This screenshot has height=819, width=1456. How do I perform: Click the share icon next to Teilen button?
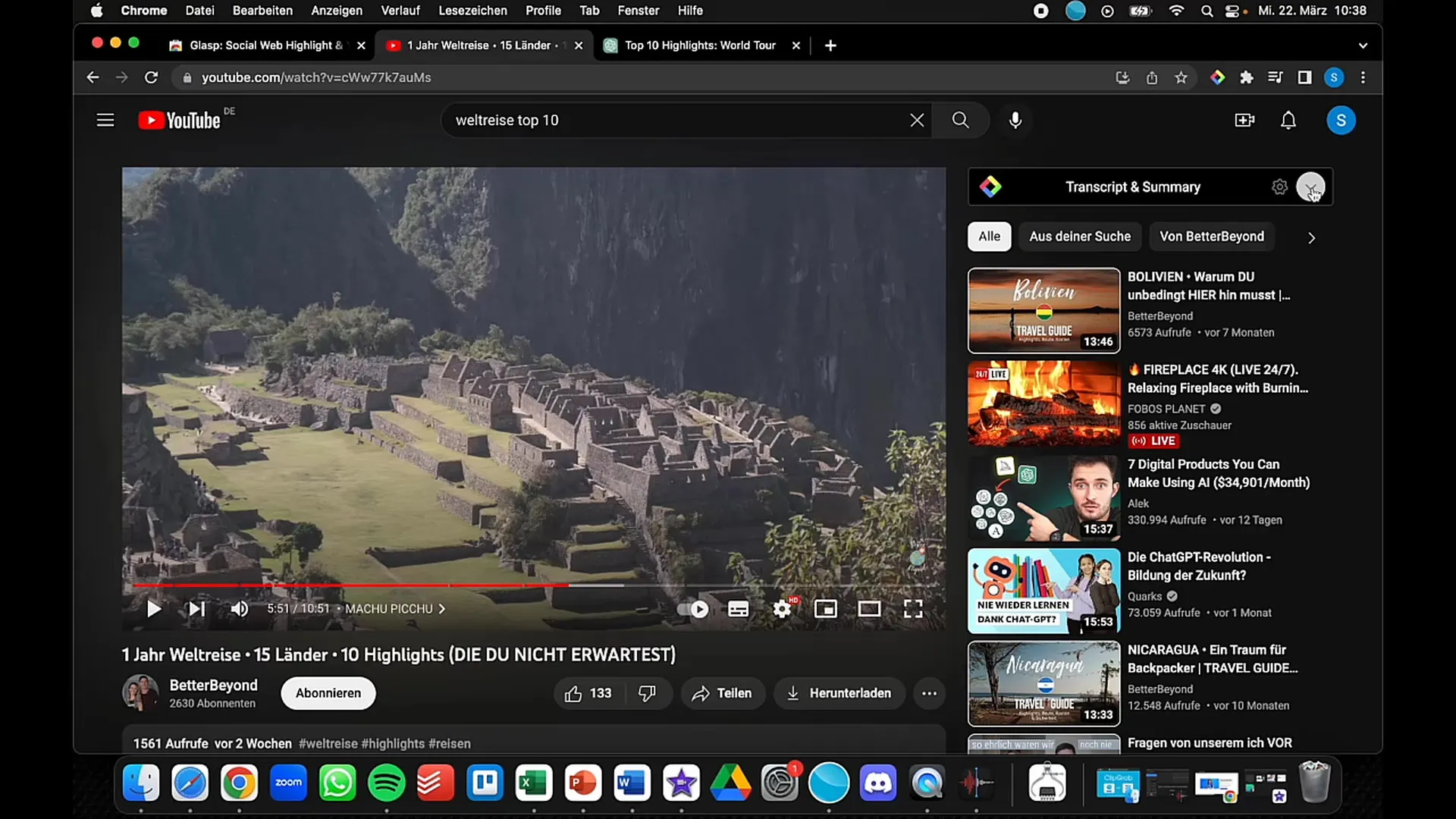(x=700, y=693)
